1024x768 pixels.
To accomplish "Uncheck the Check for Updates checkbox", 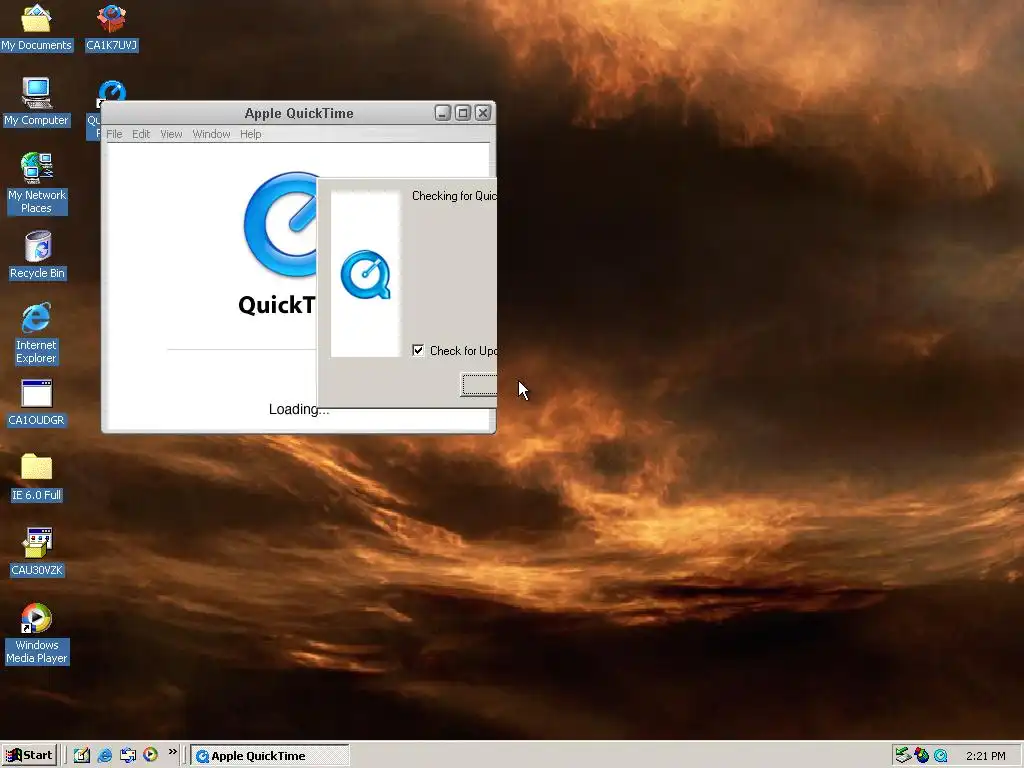I will click(418, 351).
